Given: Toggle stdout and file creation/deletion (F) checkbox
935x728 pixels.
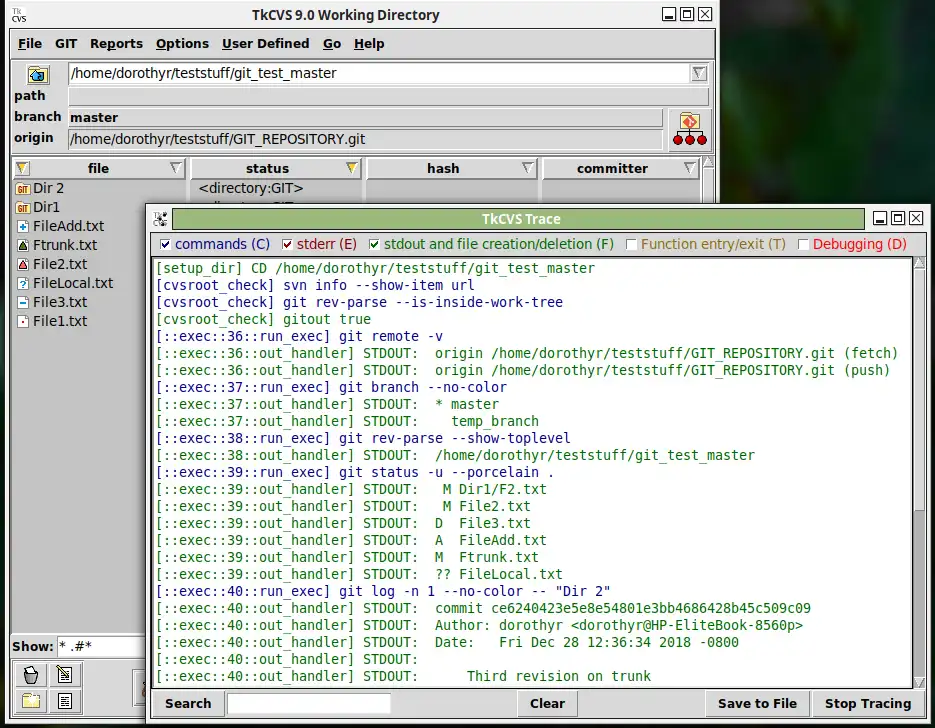Looking at the screenshot, I should [x=374, y=244].
